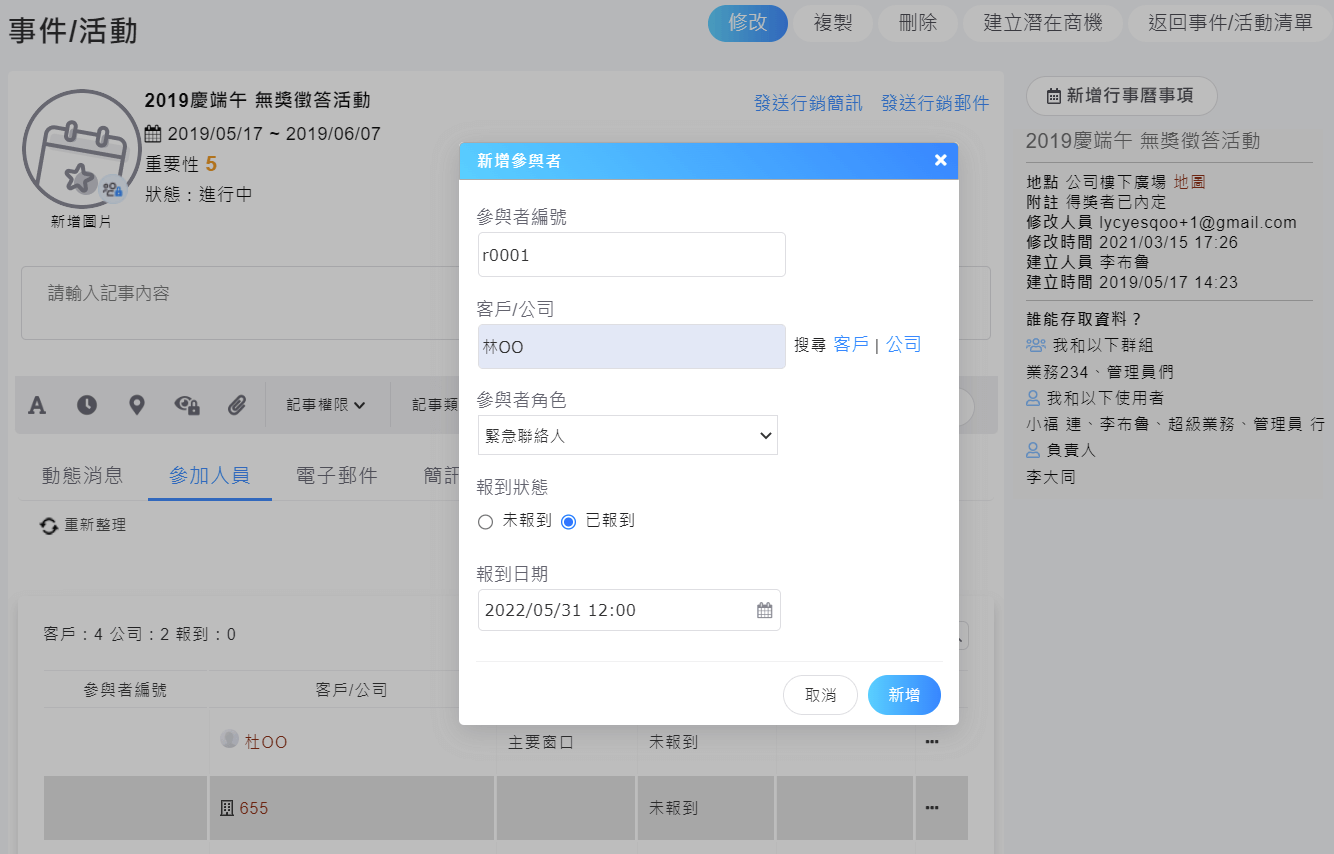This screenshot has width=1334, height=854.
Task: Switch to the 電子郵件 tab
Action: (x=337, y=476)
